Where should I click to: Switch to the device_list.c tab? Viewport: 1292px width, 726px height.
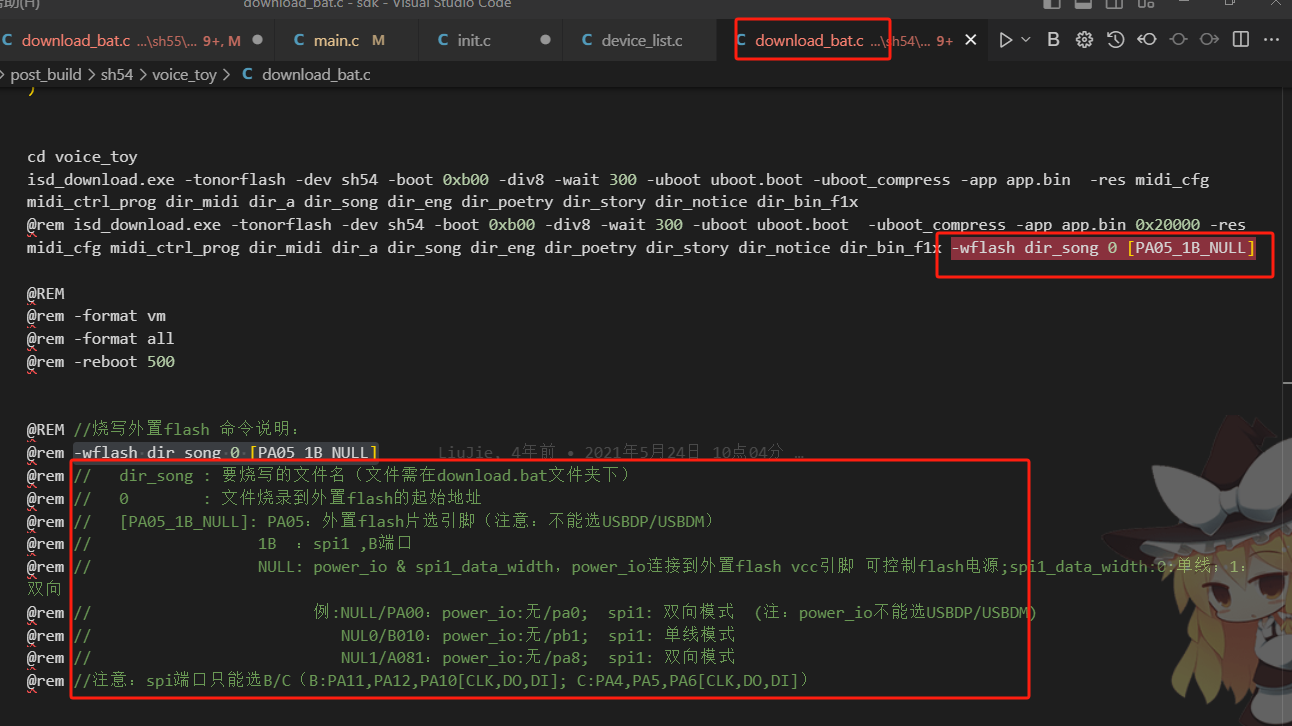[642, 41]
